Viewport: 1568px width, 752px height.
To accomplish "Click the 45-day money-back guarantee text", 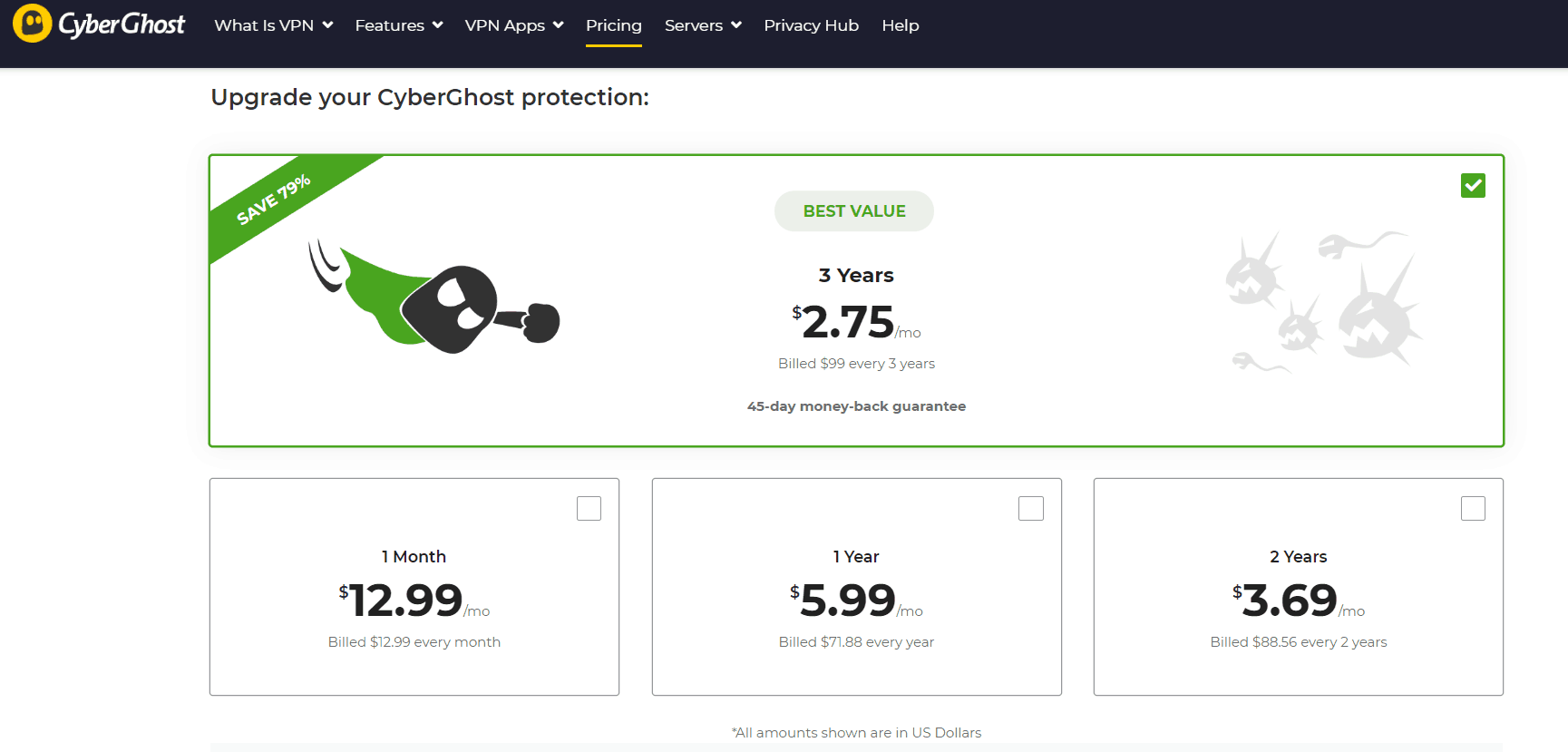I will [856, 406].
